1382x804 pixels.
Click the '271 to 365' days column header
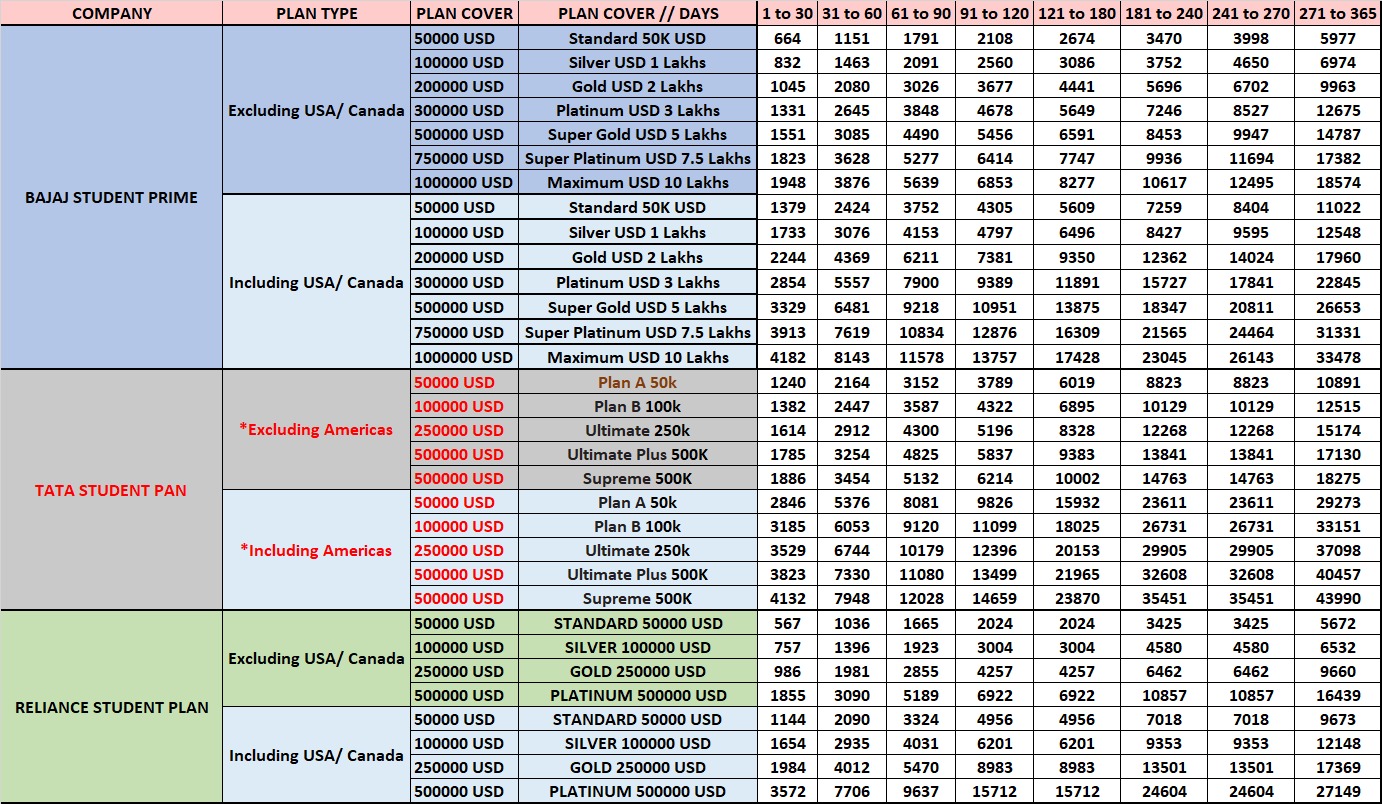tap(1337, 14)
